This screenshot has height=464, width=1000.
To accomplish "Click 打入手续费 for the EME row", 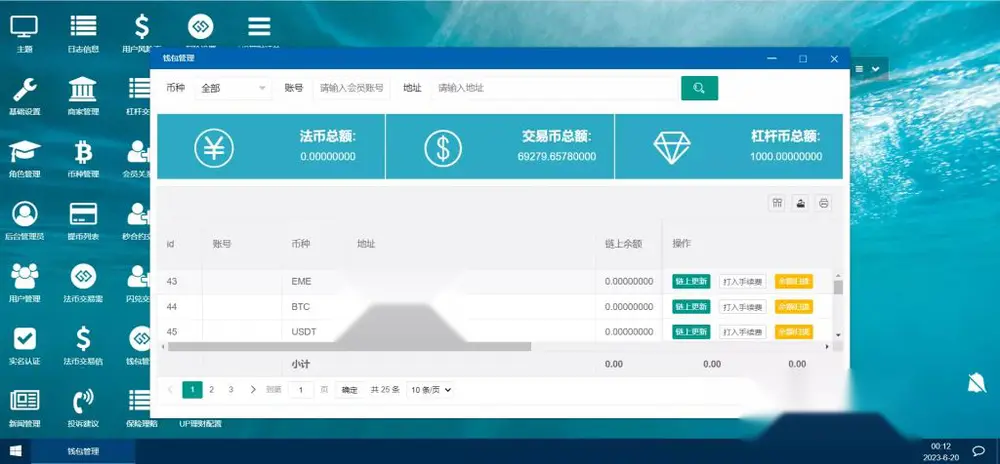I will (x=742, y=281).
